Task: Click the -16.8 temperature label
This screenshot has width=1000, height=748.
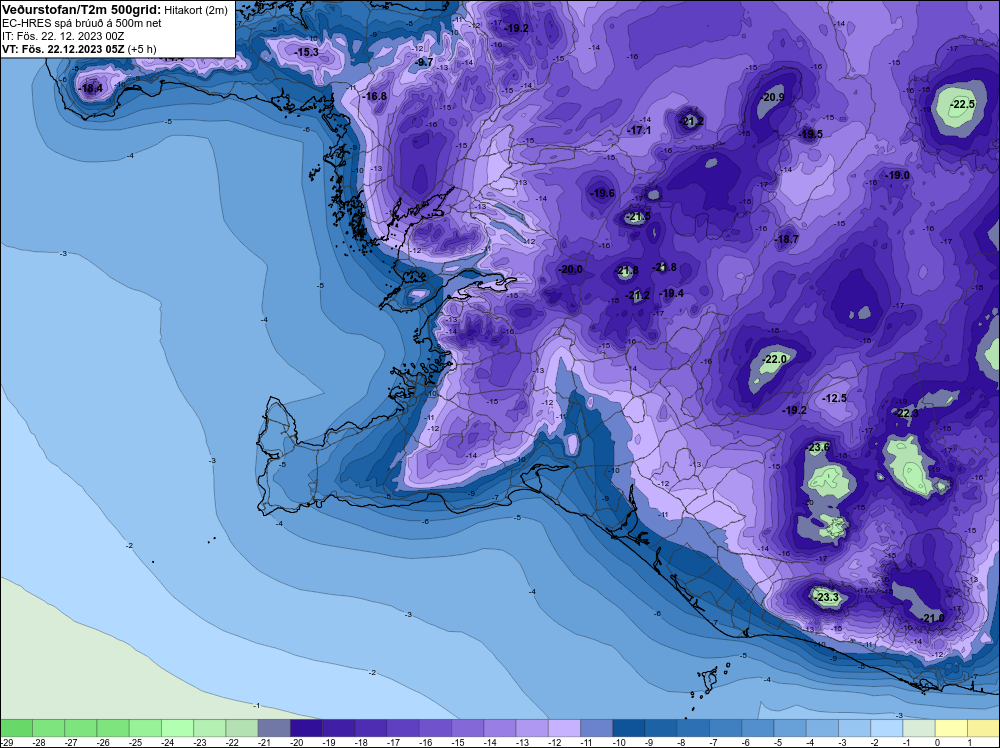Action: pyautogui.click(x=375, y=96)
